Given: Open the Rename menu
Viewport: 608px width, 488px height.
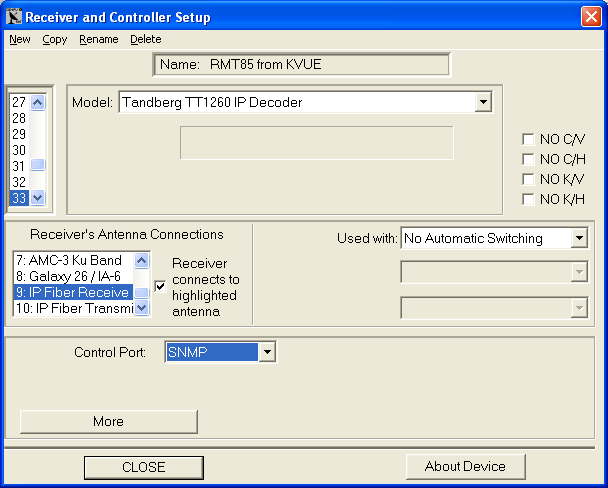Looking at the screenshot, I should click(x=98, y=40).
